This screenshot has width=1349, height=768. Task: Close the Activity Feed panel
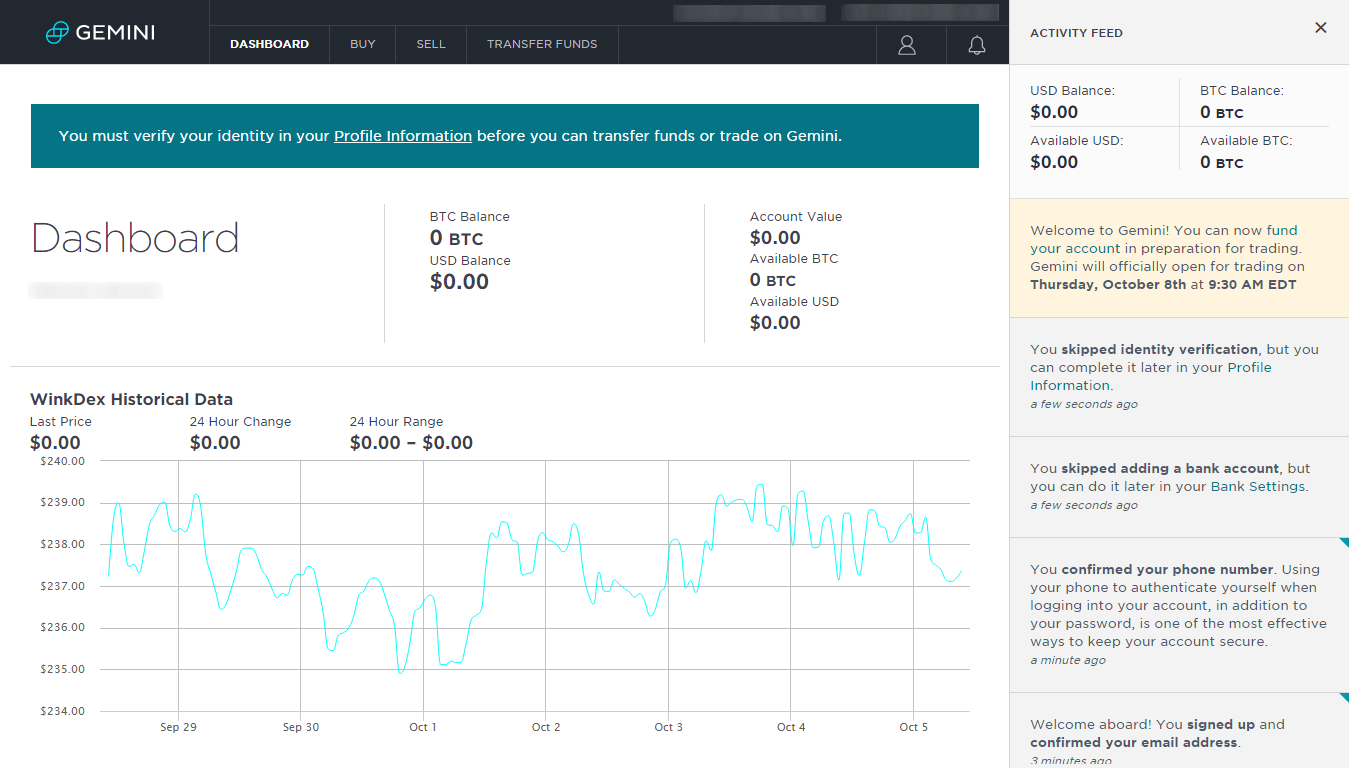coord(1321,28)
